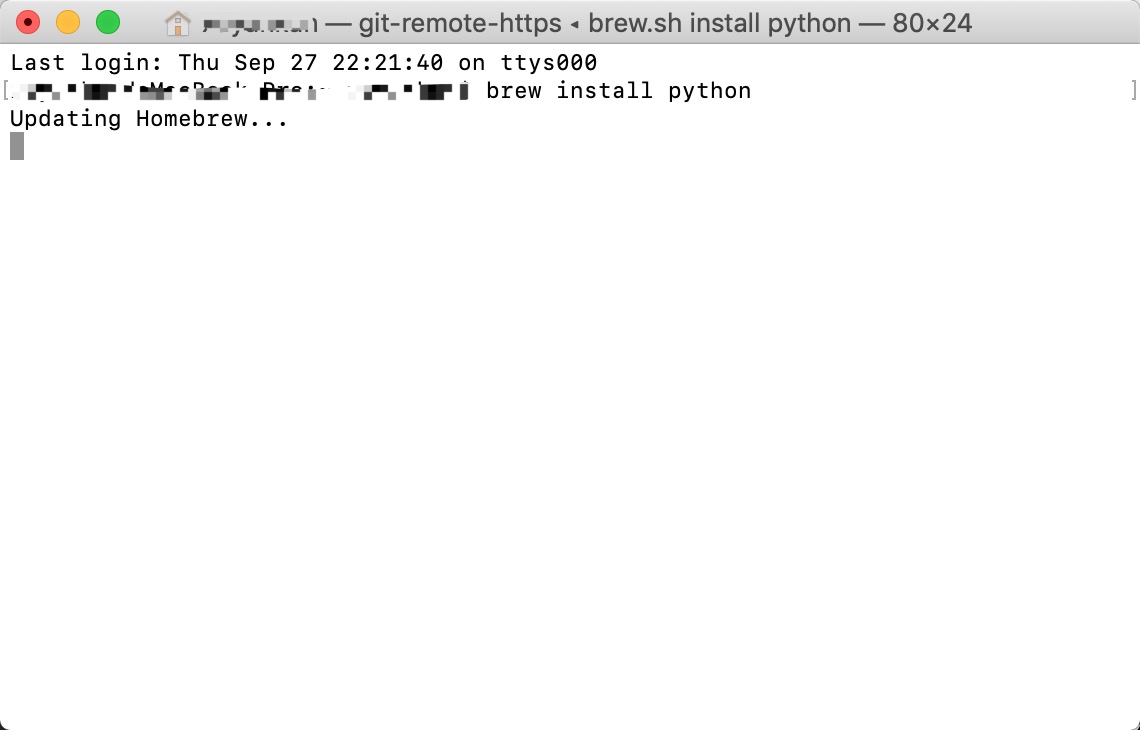
Task: Select the red close traffic light icon
Action: click(x=27, y=21)
